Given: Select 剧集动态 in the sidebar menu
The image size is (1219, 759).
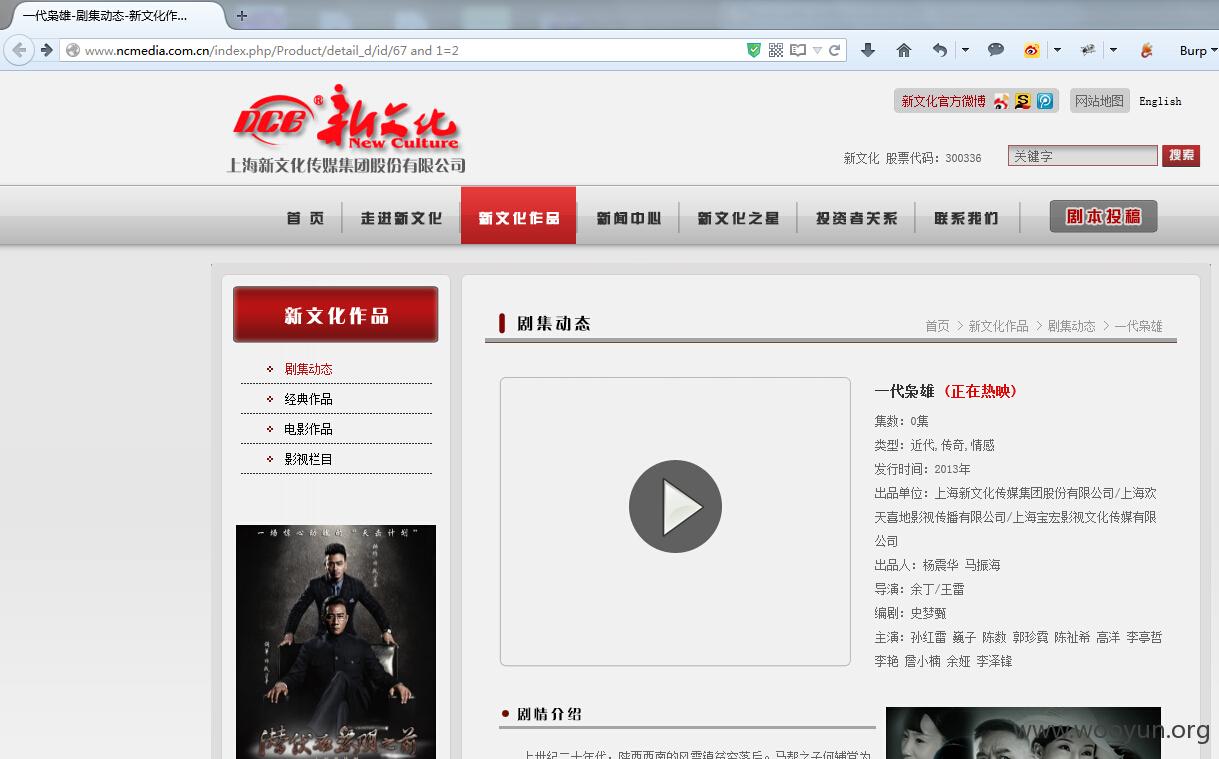Looking at the screenshot, I should click(x=308, y=369).
